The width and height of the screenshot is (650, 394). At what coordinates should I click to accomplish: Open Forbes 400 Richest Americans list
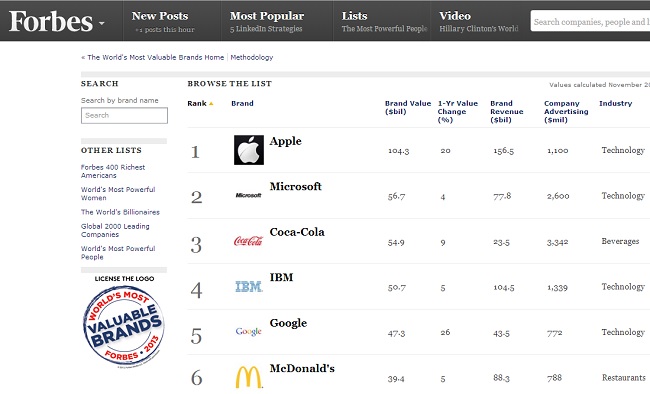pos(113,171)
